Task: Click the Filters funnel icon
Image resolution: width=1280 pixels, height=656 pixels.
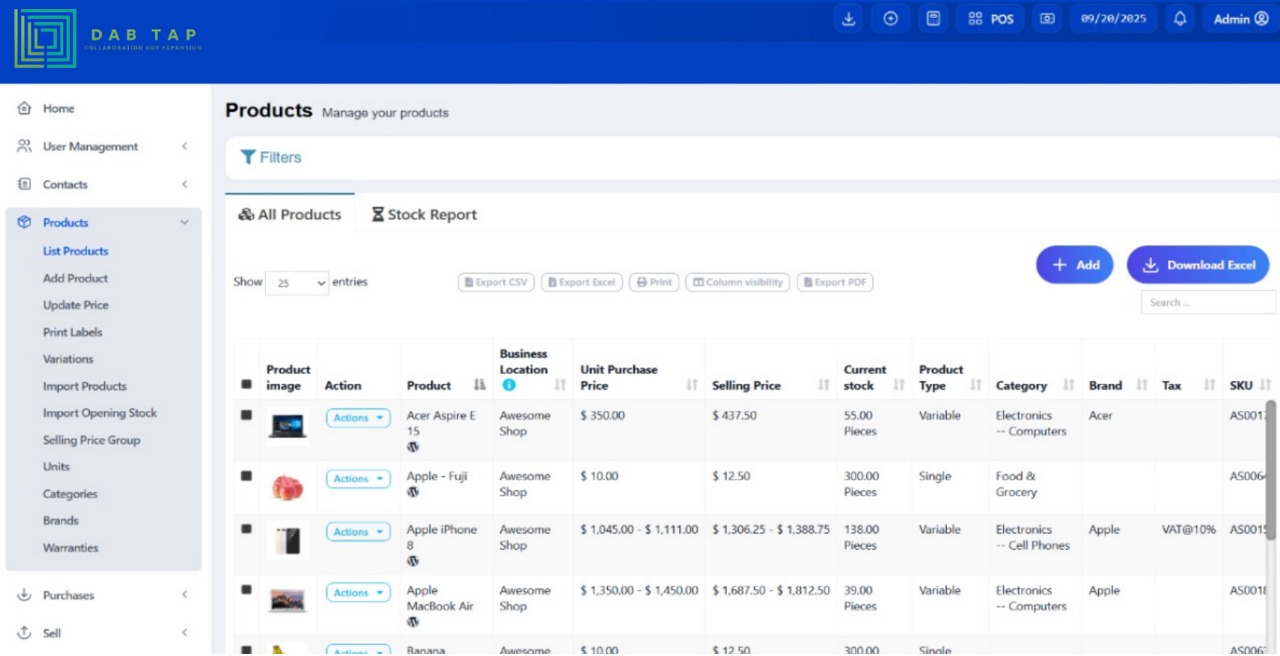Action: tap(248, 157)
